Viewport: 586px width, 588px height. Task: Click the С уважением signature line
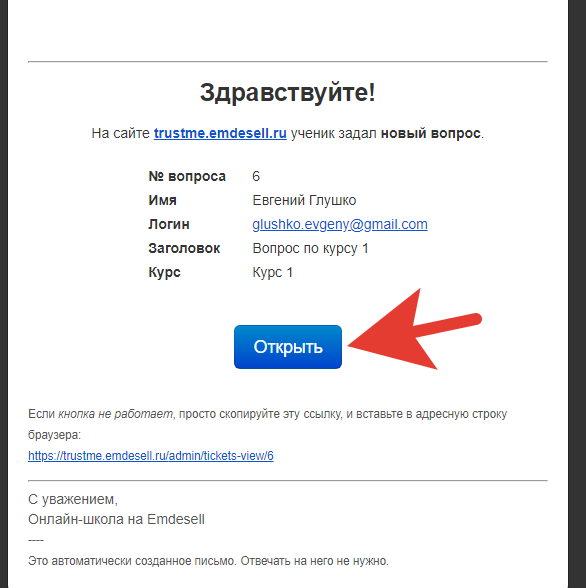pos(73,500)
